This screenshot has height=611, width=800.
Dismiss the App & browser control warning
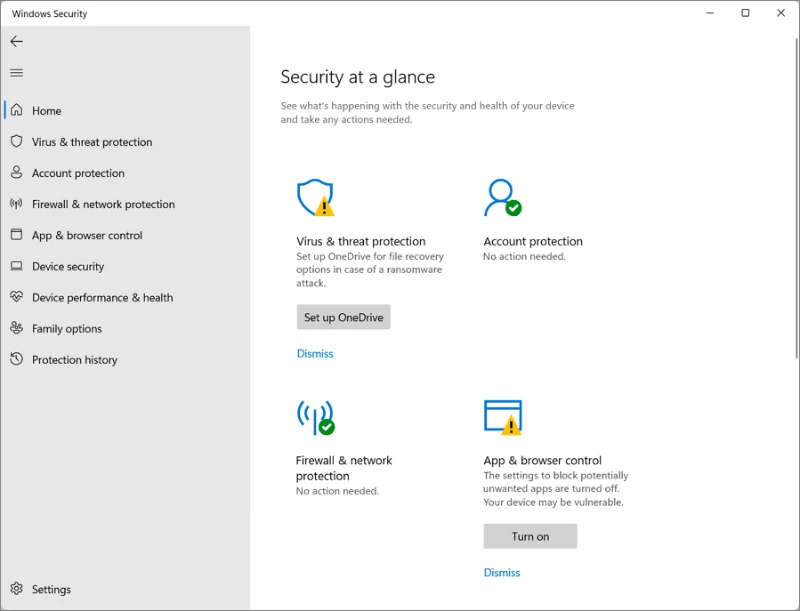pyautogui.click(x=502, y=573)
